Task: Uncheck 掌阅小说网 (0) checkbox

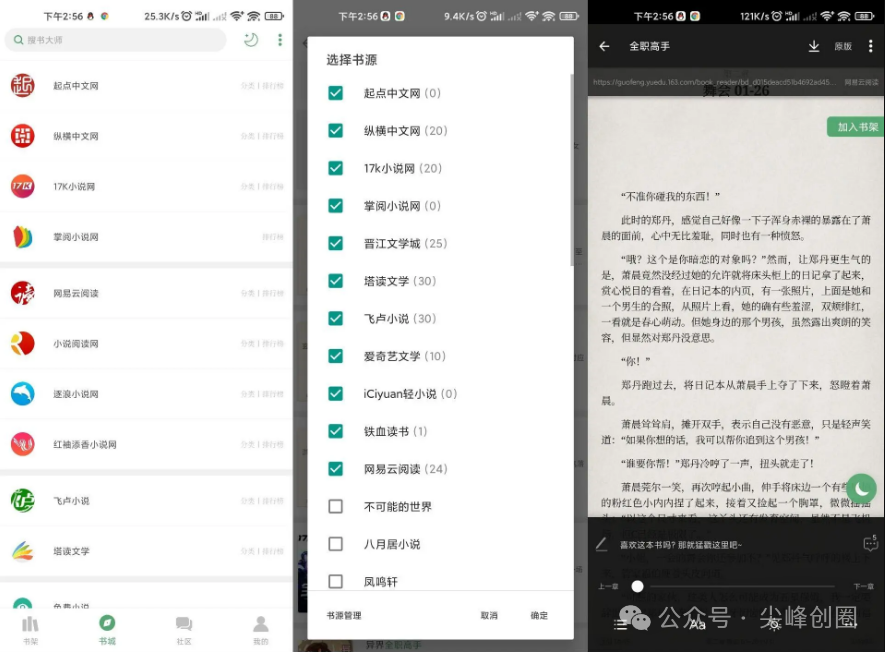Action: [x=335, y=205]
